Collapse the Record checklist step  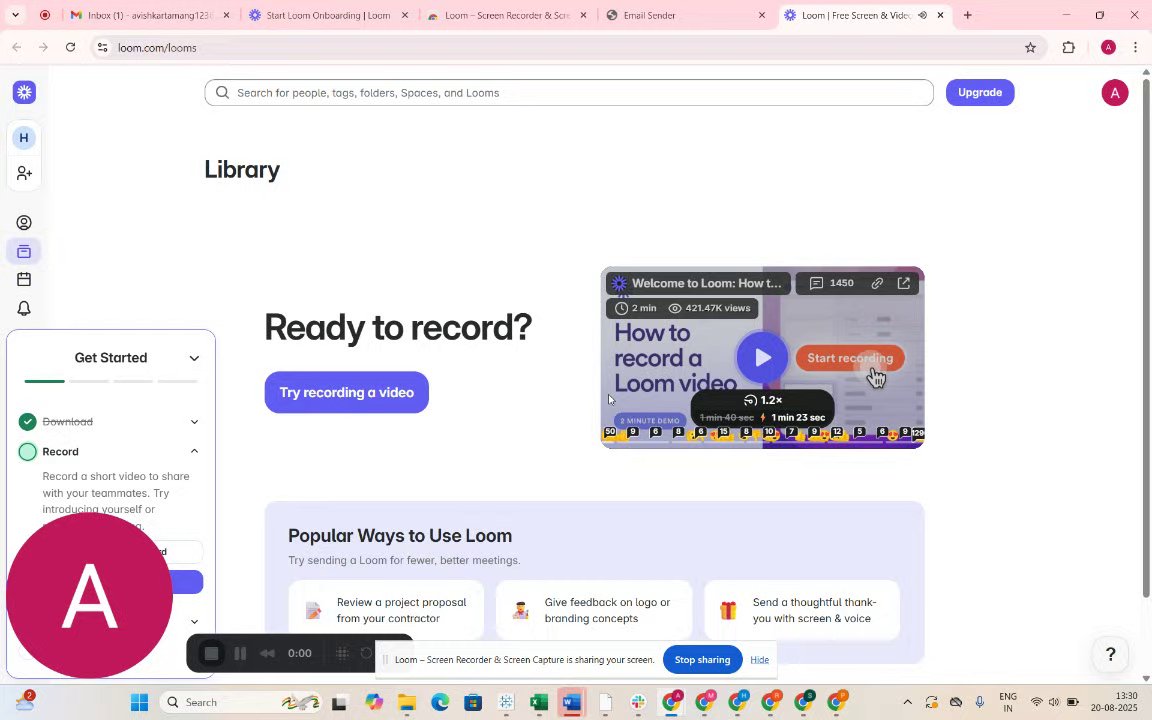[194, 451]
